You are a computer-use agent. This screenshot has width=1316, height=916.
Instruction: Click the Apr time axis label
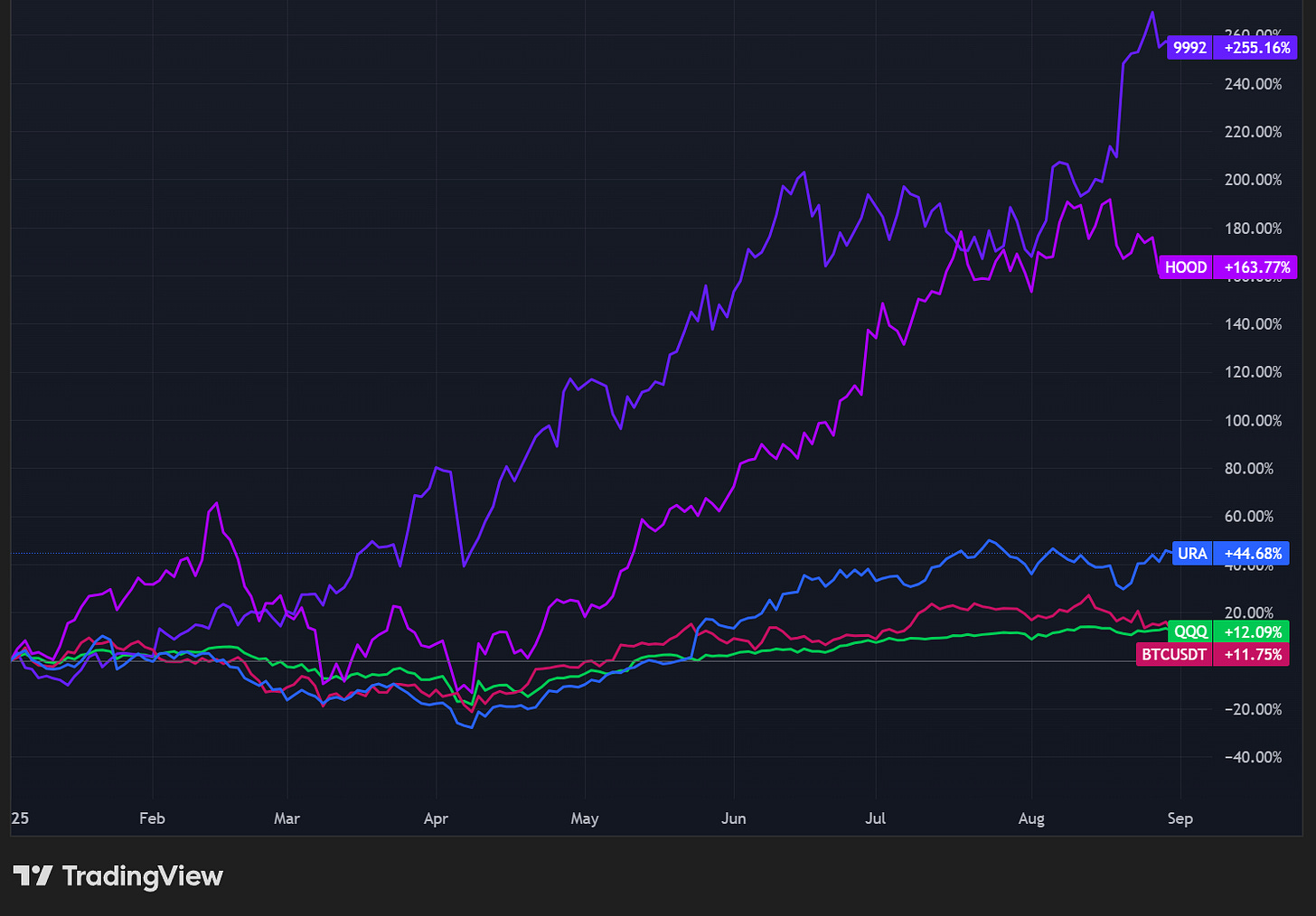click(436, 818)
